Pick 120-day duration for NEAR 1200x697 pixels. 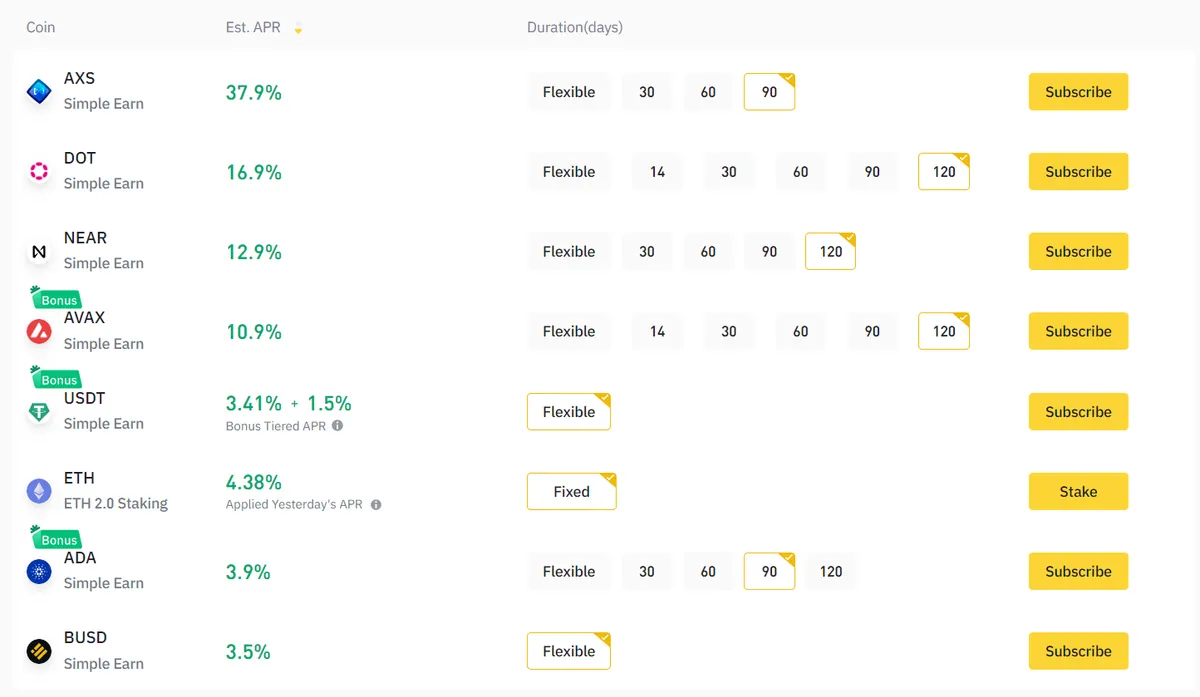click(831, 252)
